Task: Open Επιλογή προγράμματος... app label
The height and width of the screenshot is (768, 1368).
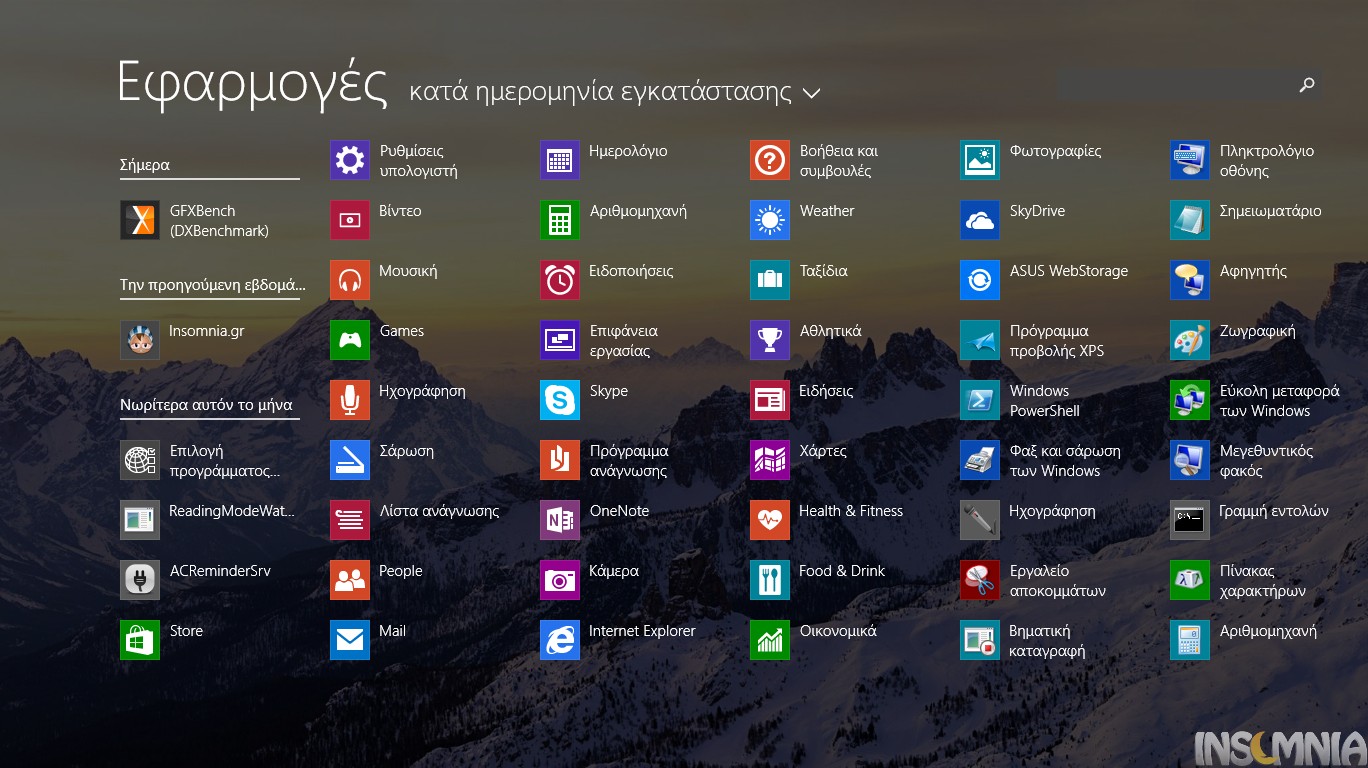Action: click(x=225, y=461)
